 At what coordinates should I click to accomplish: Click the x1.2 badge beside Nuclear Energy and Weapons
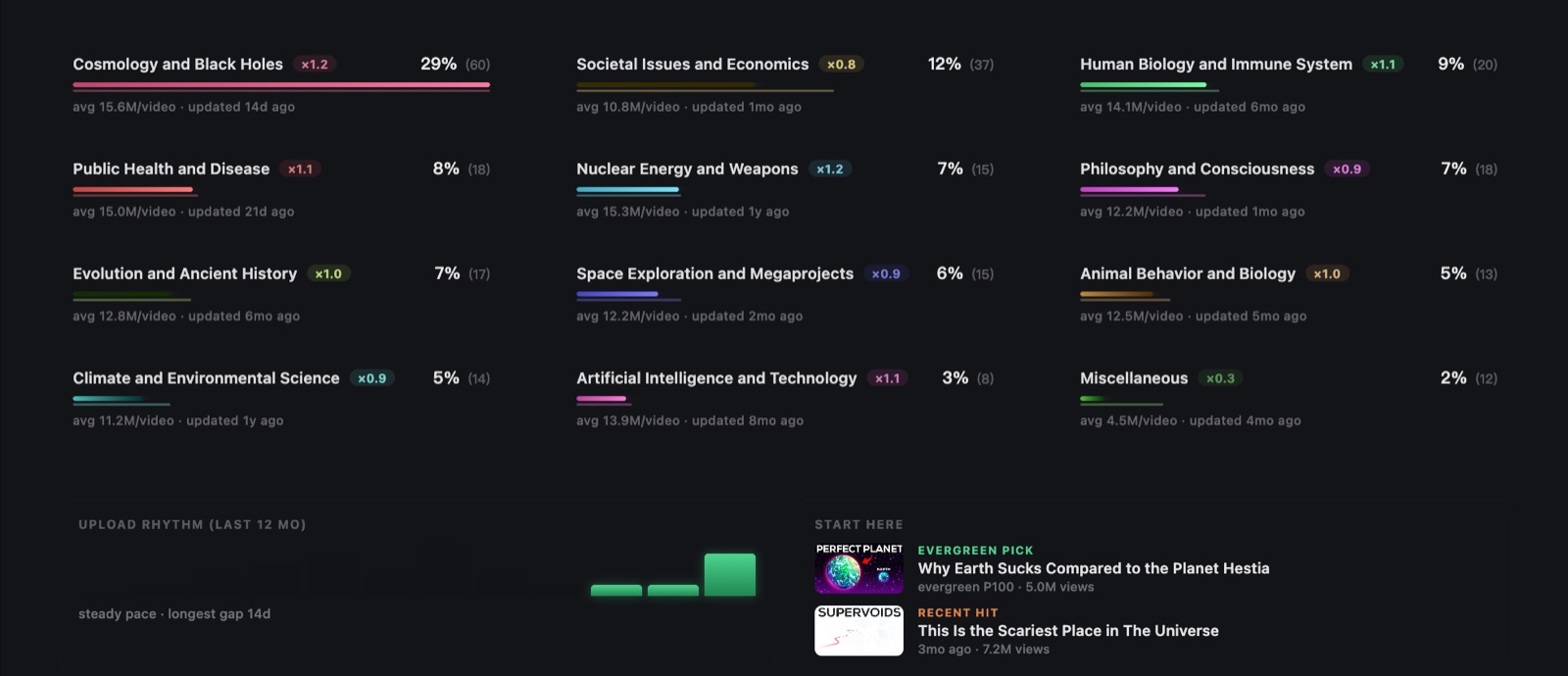[x=830, y=169]
